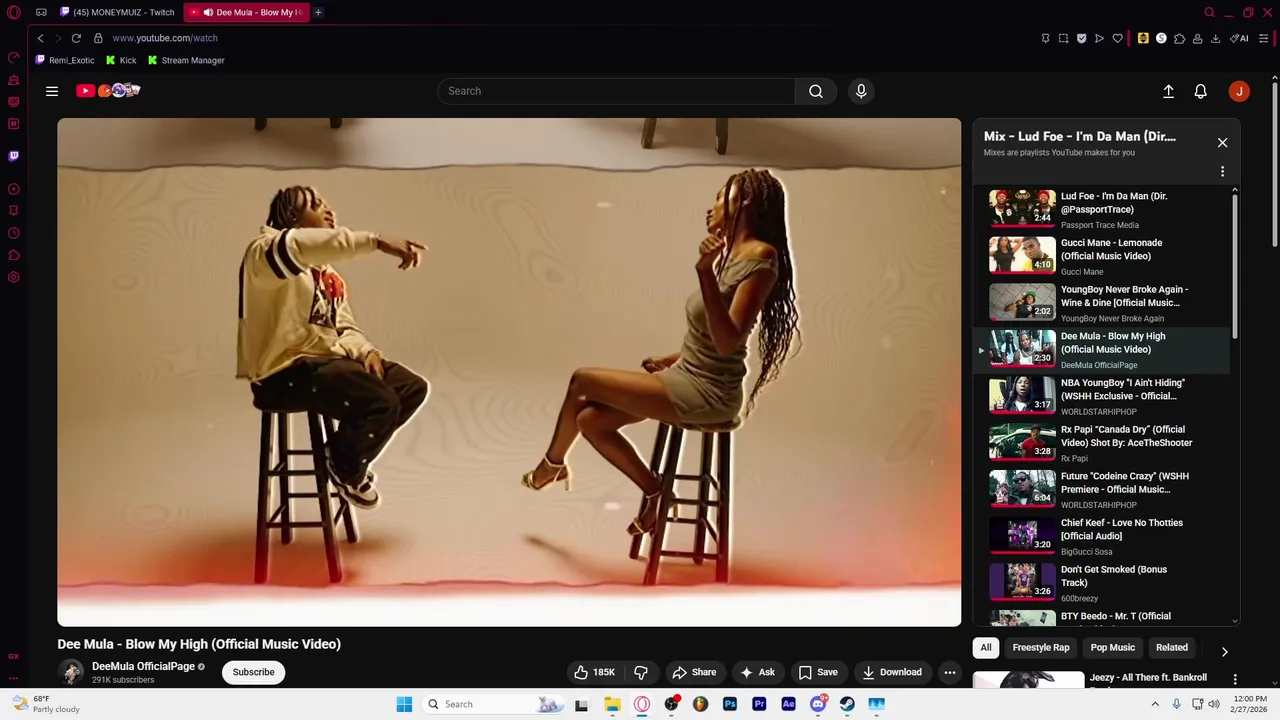Click the Twitch sidebar icon
The width and height of the screenshot is (1280, 720).
(13, 156)
